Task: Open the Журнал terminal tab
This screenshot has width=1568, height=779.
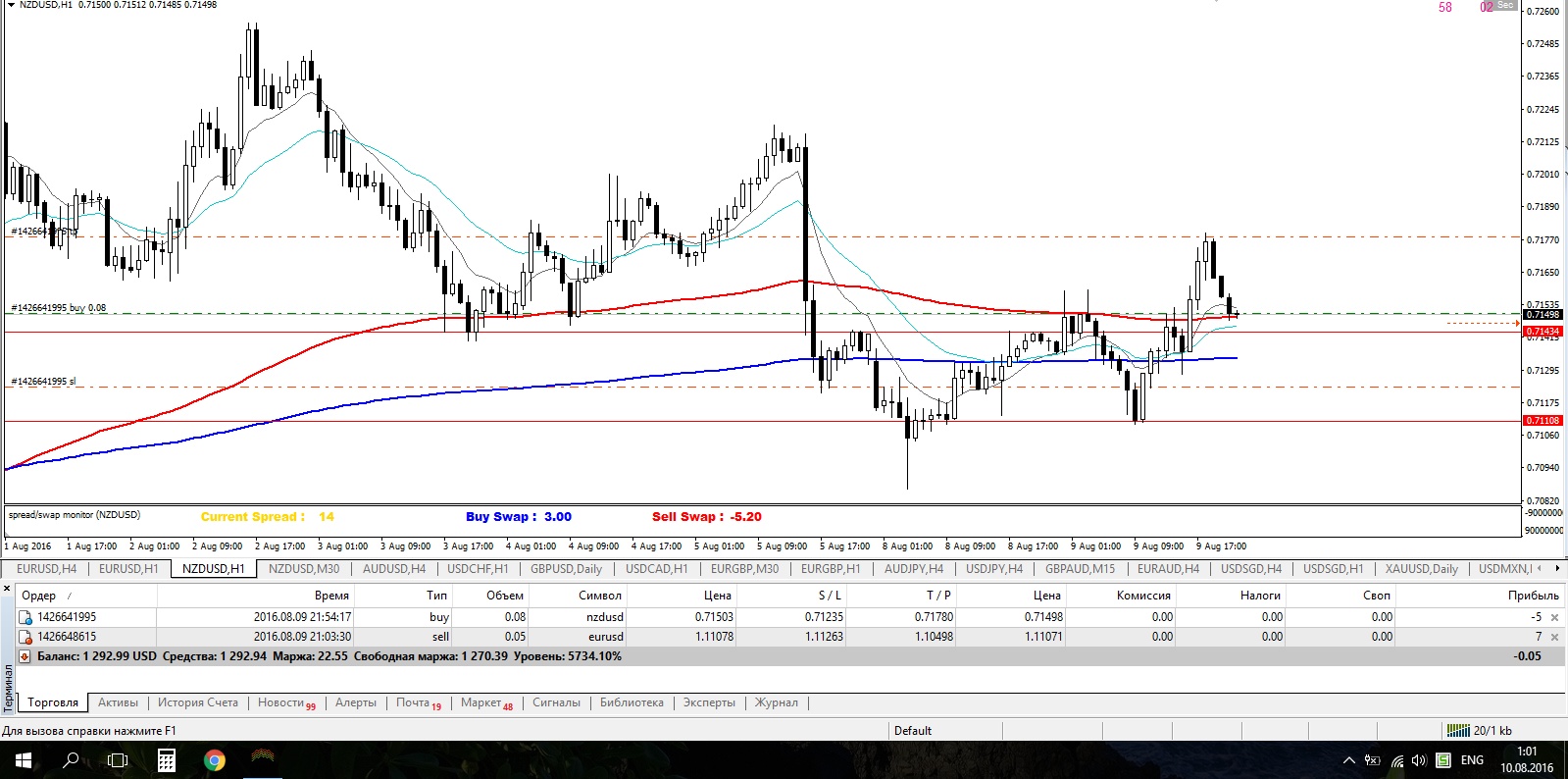Action: pos(776,702)
